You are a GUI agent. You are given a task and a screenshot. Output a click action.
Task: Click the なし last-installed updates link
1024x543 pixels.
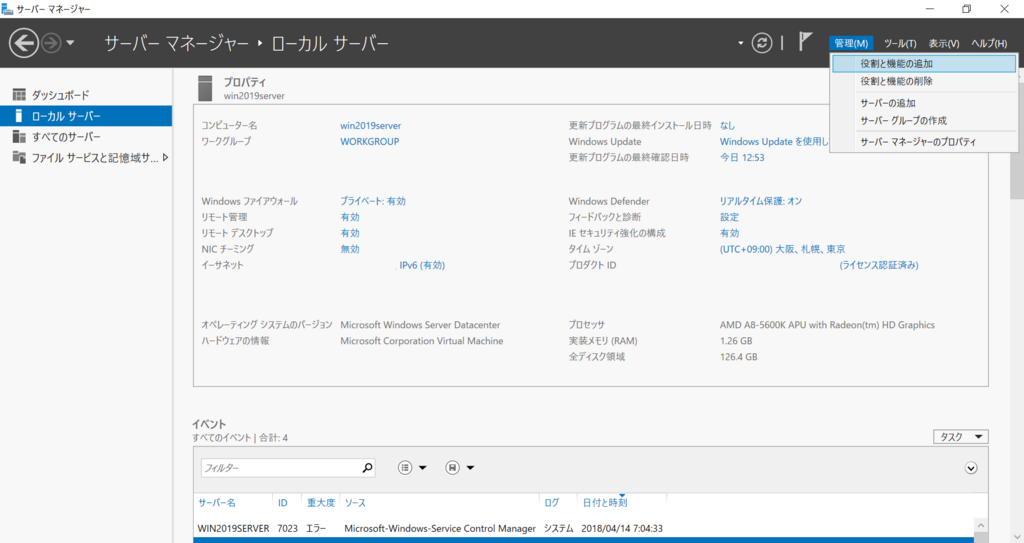pyautogui.click(x=728, y=125)
